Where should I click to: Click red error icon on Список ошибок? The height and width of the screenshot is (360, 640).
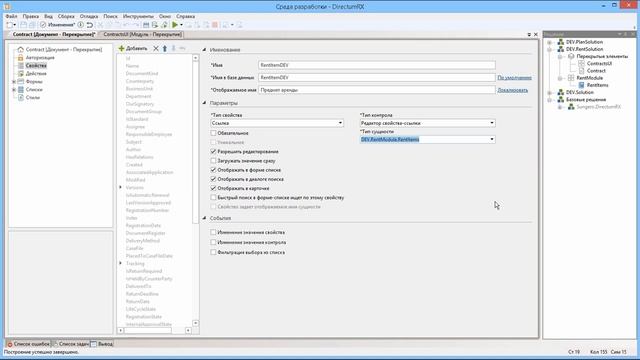(10, 344)
